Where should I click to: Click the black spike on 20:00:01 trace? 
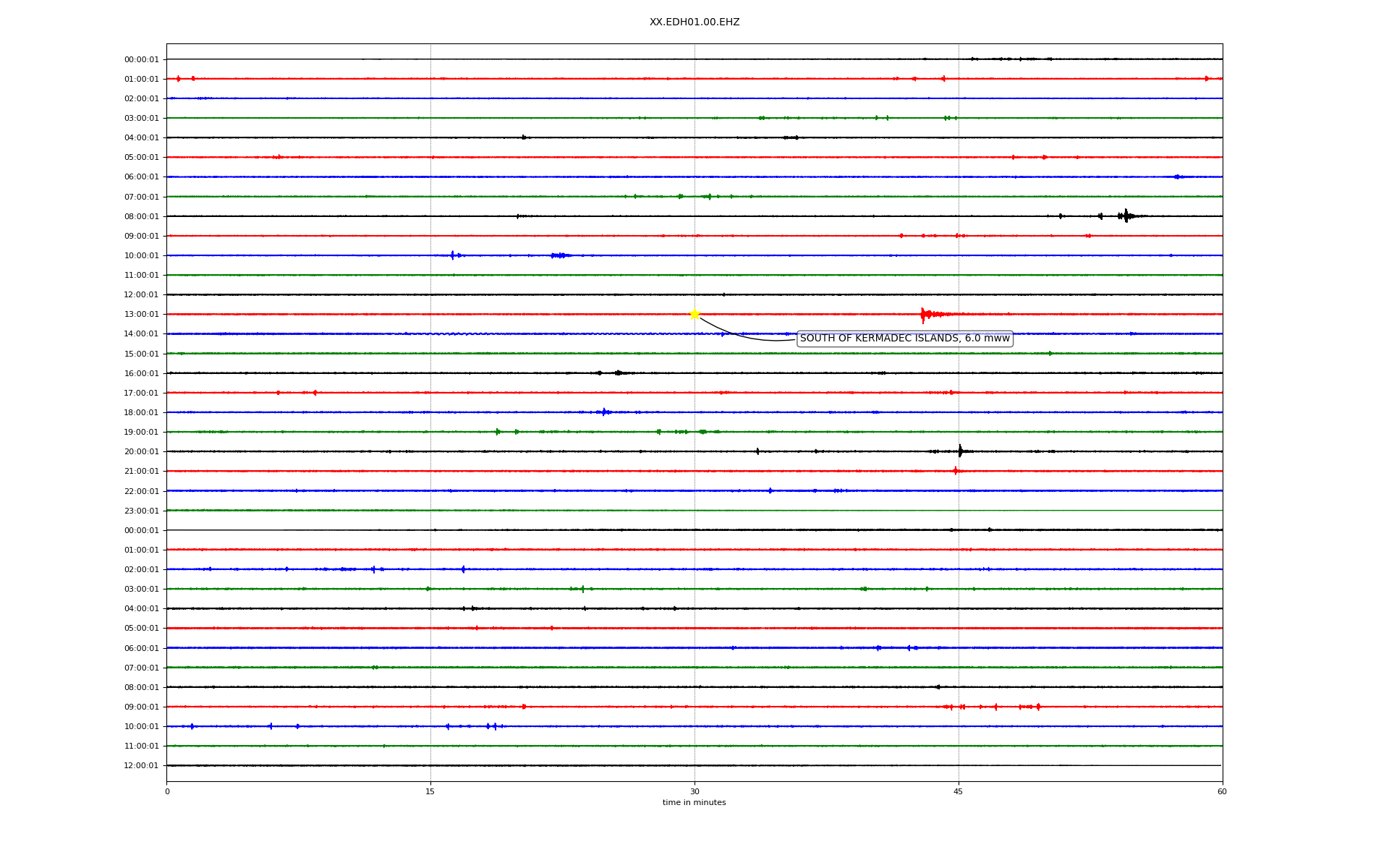pyautogui.click(x=960, y=451)
